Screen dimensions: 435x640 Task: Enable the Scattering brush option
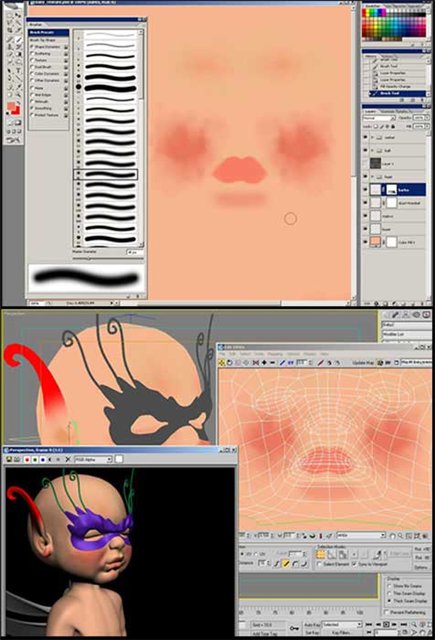[x=32, y=54]
